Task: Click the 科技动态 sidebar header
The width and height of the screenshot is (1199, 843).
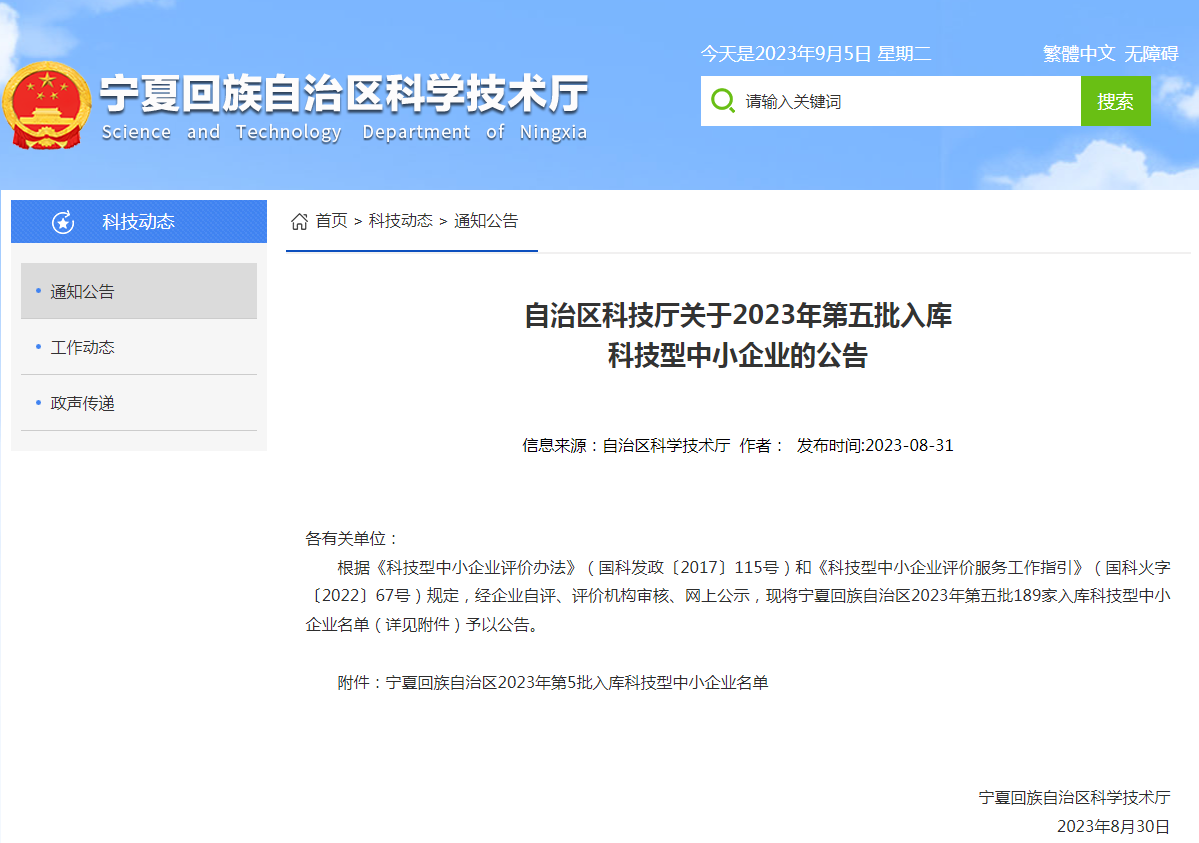Action: [x=138, y=222]
